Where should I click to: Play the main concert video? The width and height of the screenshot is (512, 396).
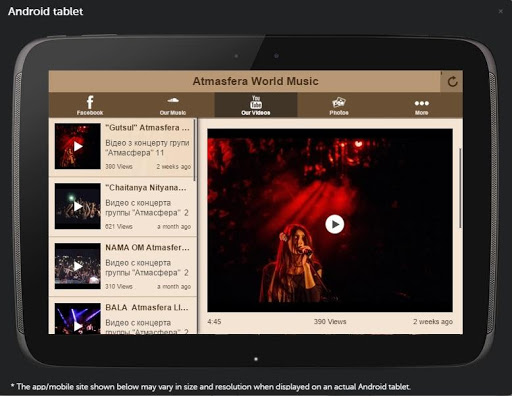pyautogui.click(x=335, y=224)
